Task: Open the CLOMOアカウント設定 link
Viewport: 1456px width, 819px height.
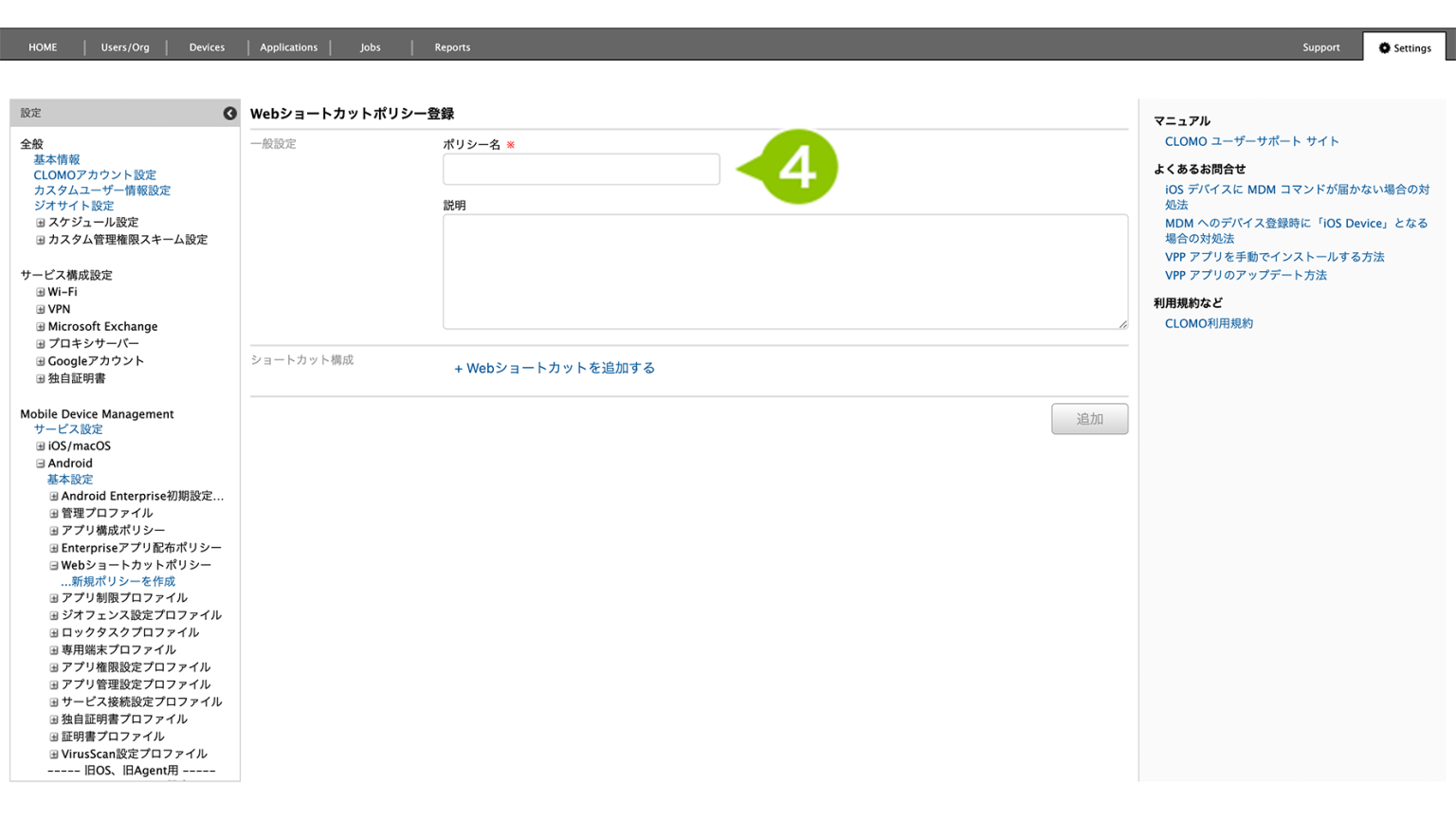Action: pos(95,175)
